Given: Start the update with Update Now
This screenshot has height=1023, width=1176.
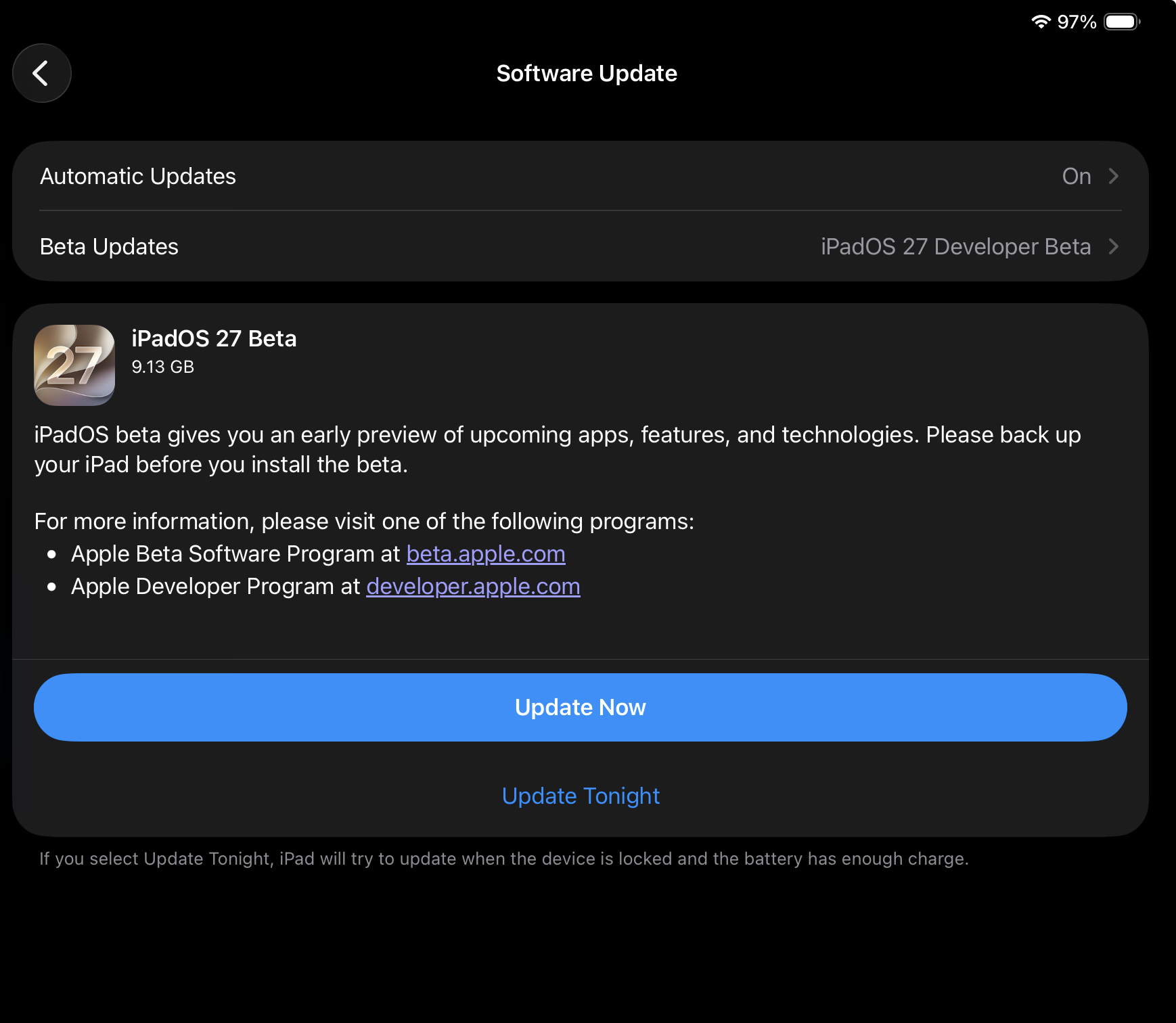Looking at the screenshot, I should coord(581,707).
